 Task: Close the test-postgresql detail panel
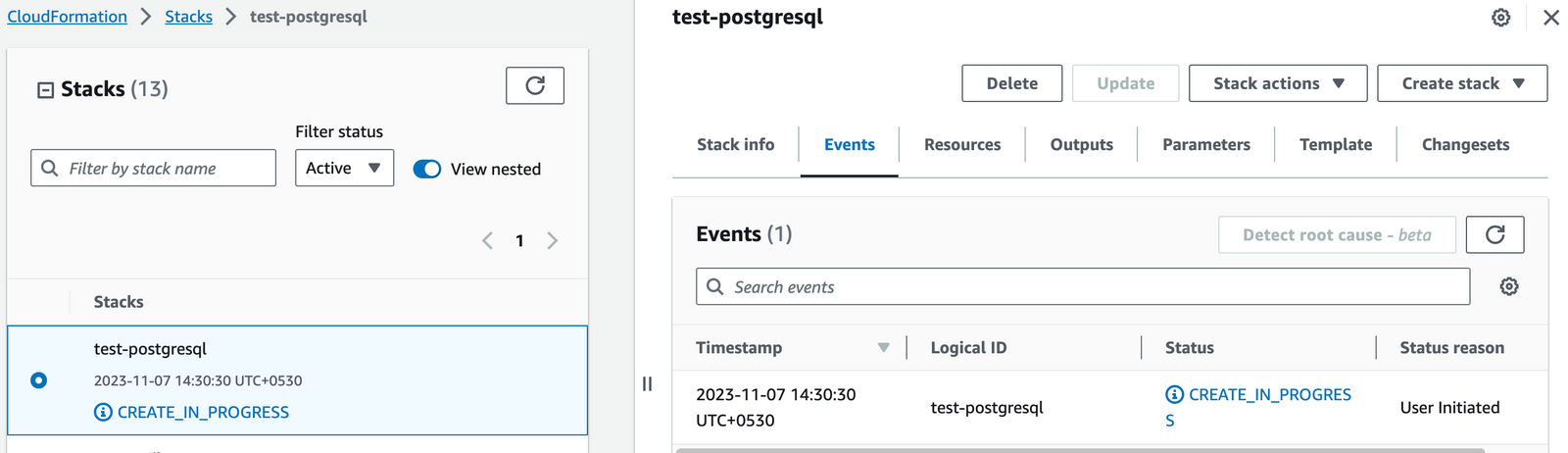[x=1550, y=18]
